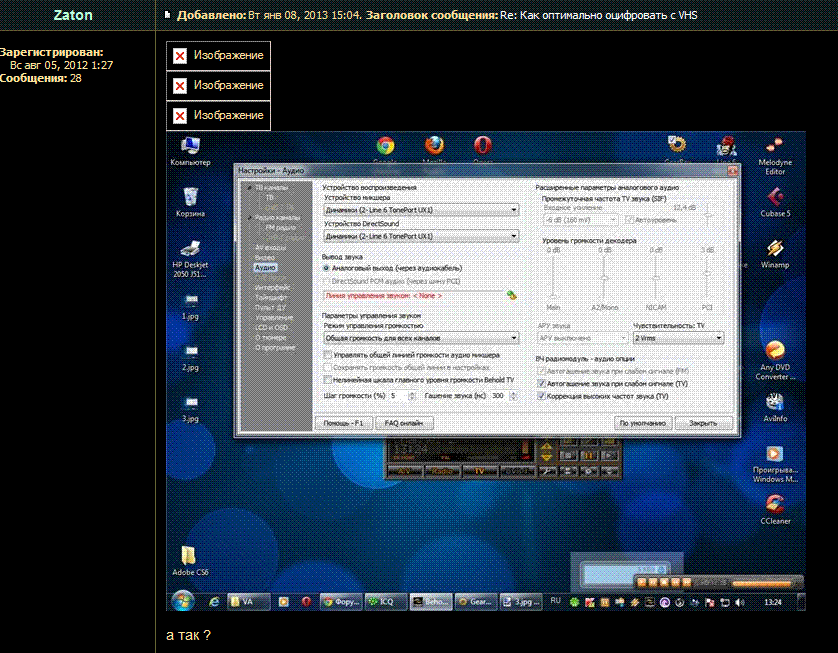Screen dimensions: 838x653
Task: Click the audio control line picker icon
Action: pyautogui.click(x=512, y=295)
